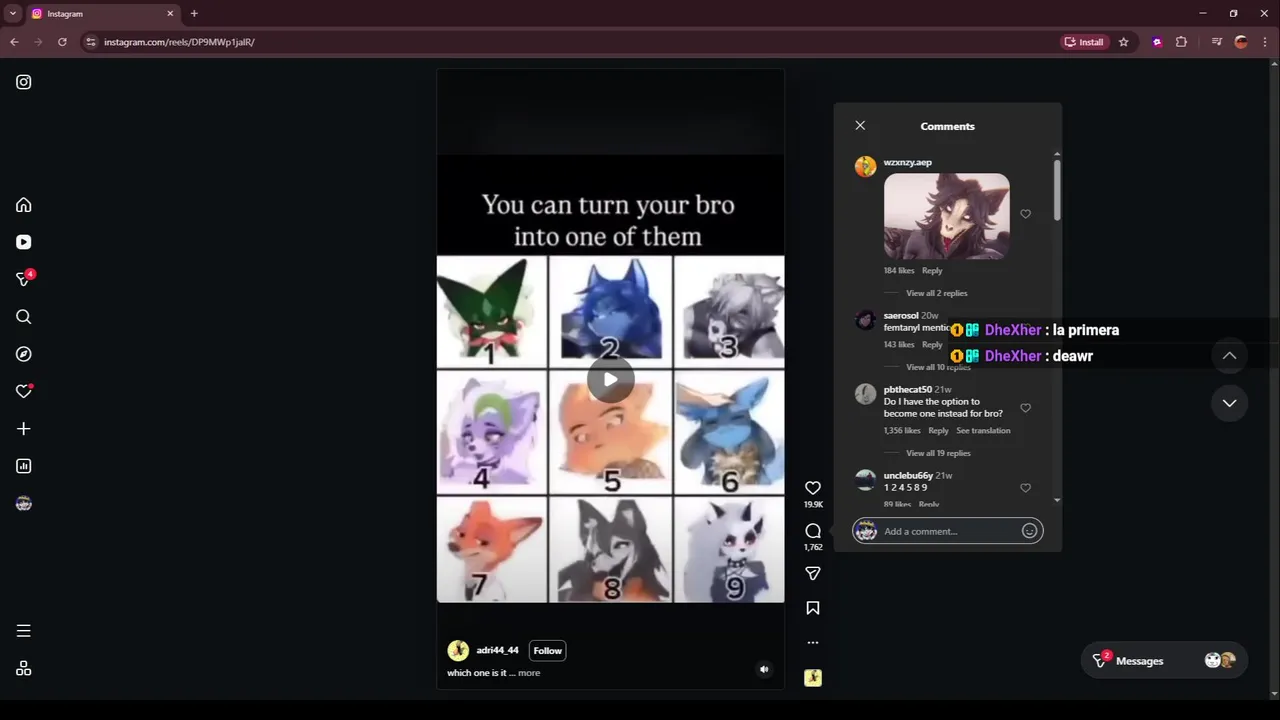Open the Chrome profile avatar
Image resolution: width=1280 pixels, height=720 pixels.
(1241, 42)
